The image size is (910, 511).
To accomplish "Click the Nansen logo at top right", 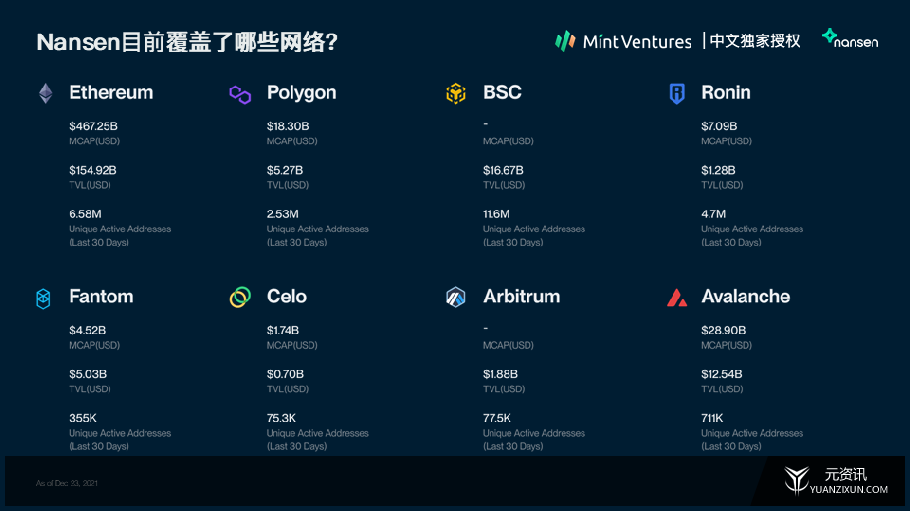I will point(850,39).
